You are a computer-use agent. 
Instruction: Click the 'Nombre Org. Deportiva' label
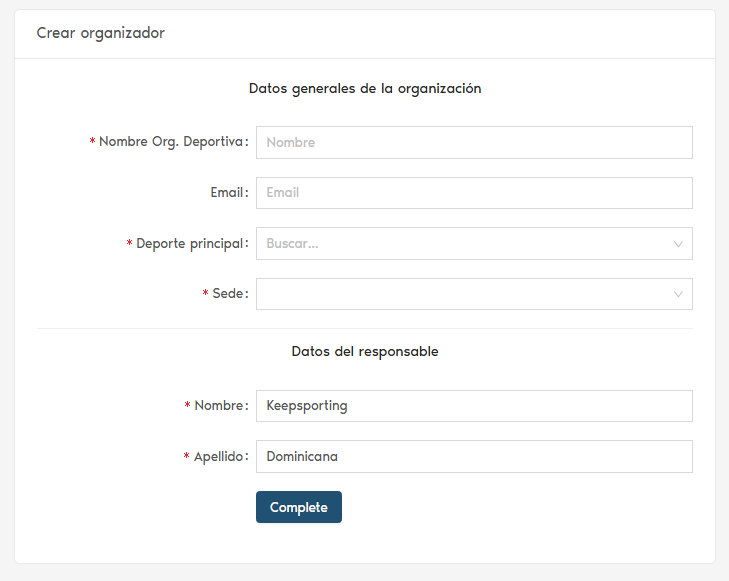point(171,142)
